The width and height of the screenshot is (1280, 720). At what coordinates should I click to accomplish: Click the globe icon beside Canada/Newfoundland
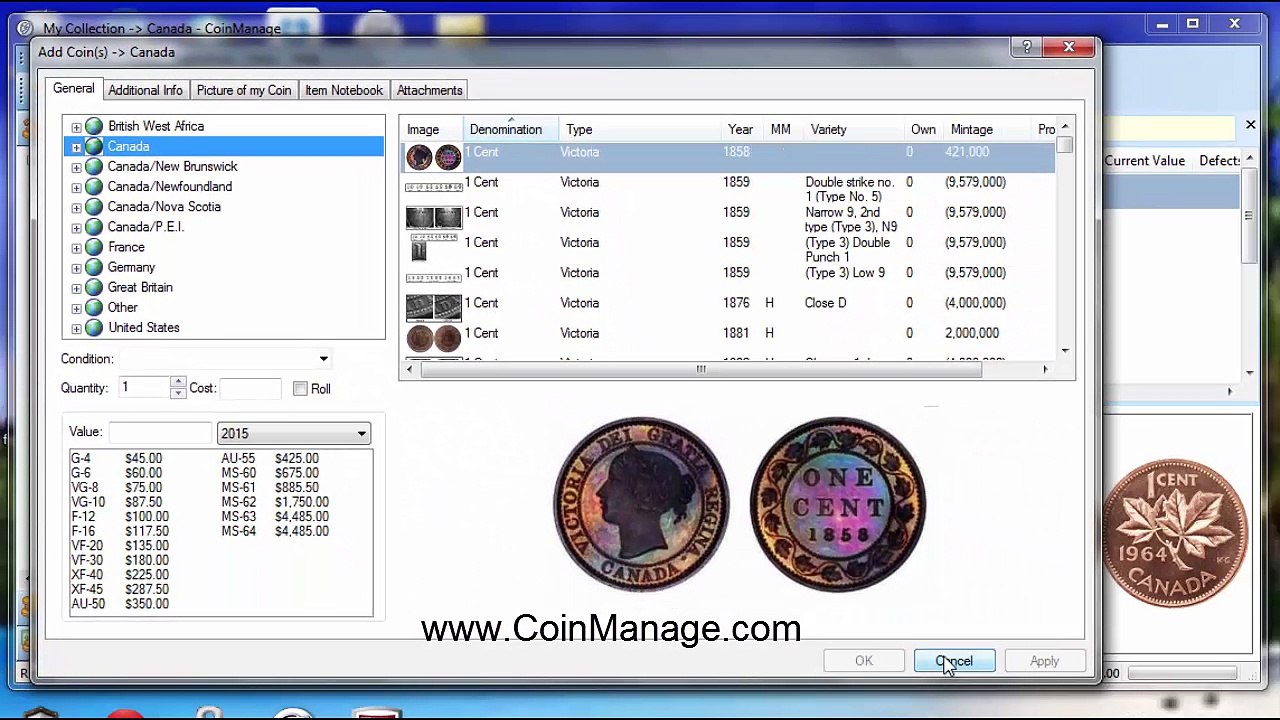(x=94, y=186)
